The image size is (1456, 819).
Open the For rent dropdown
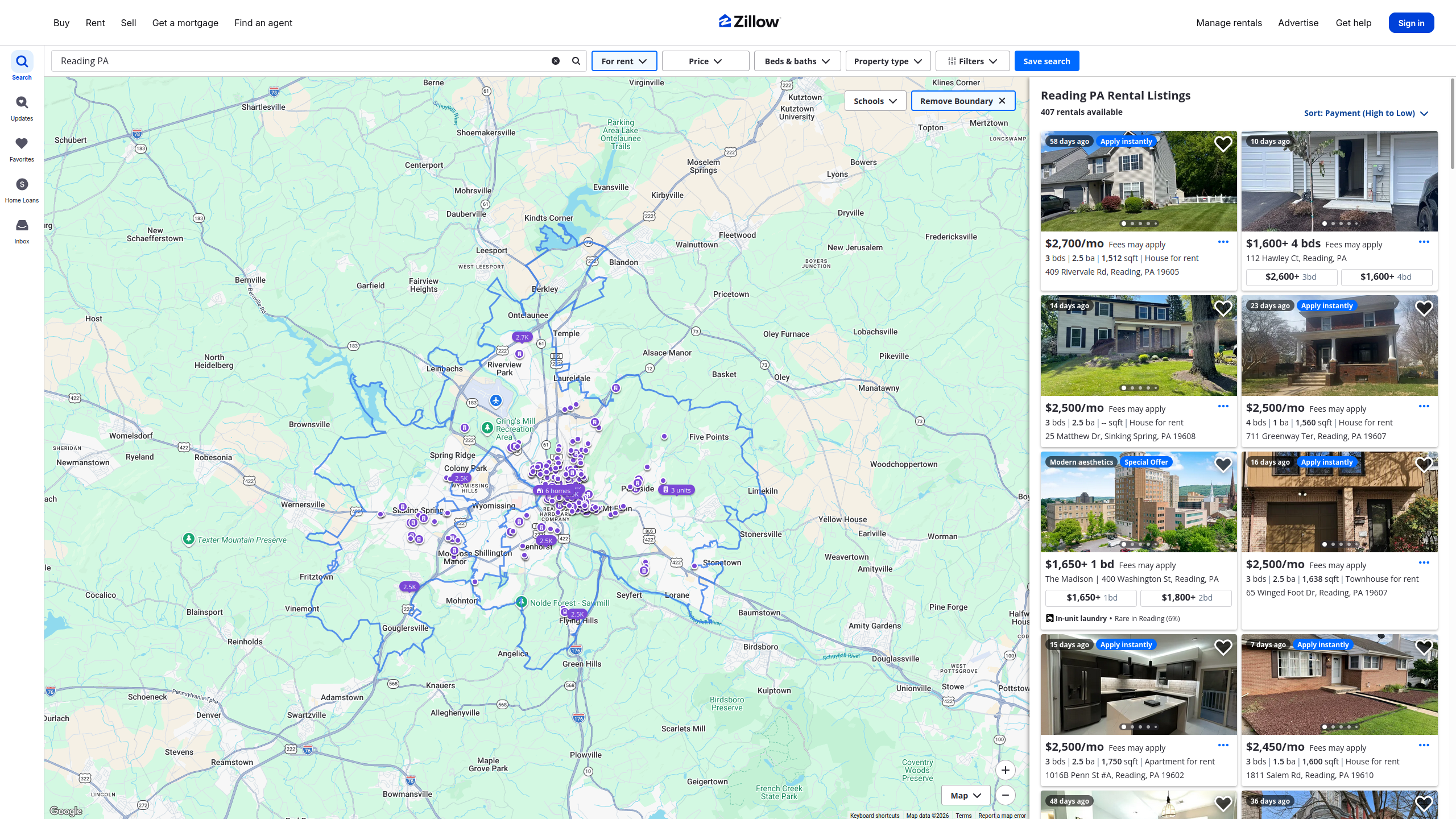[624, 61]
